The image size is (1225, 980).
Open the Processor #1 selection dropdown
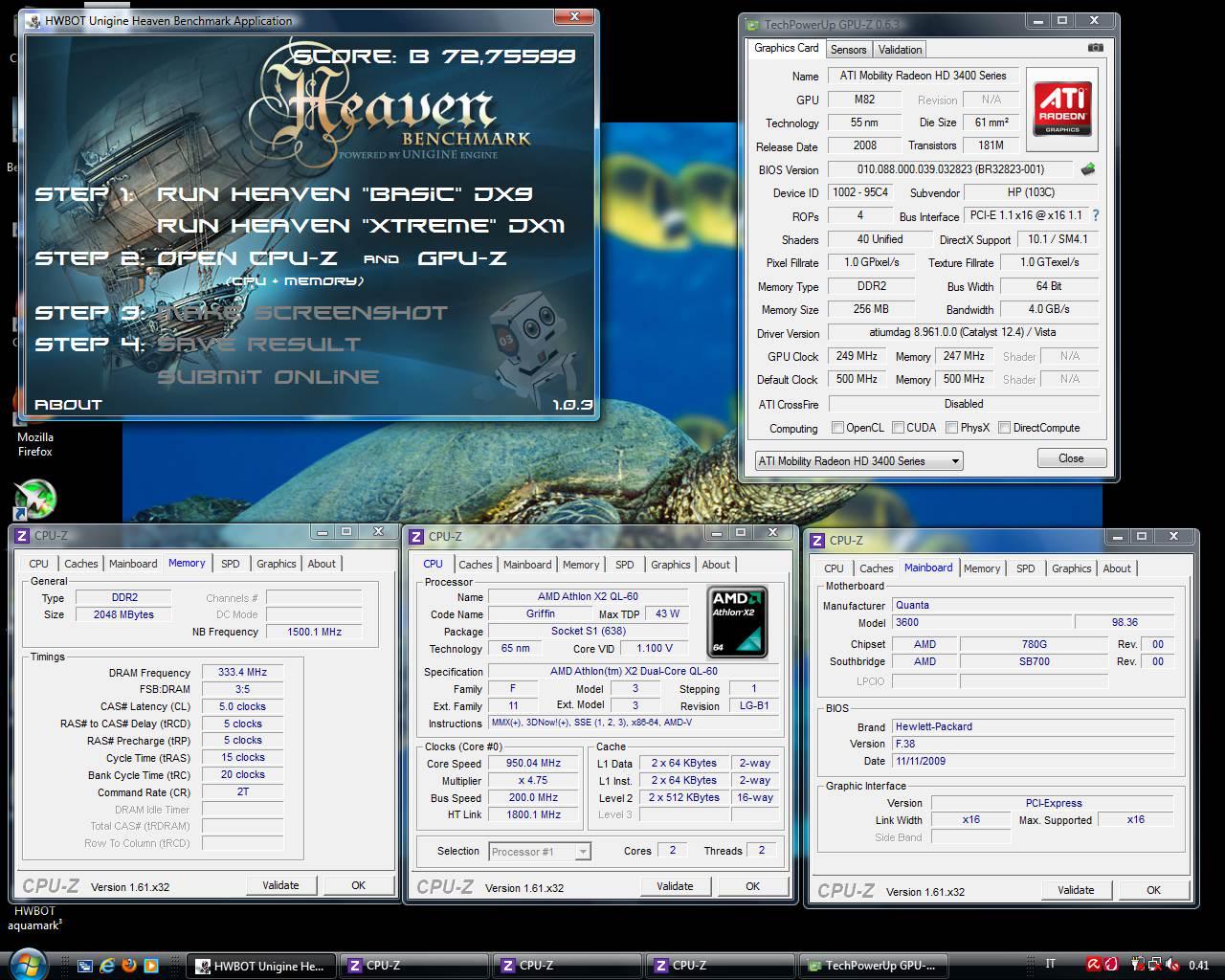pyautogui.click(x=540, y=852)
